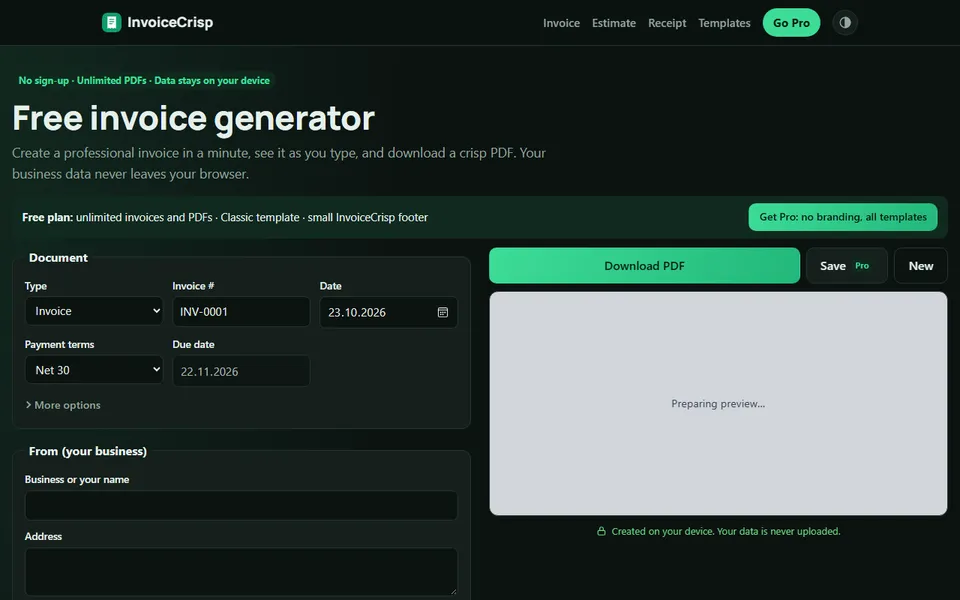960x600 pixels.
Task: Click the InvoiceCrisp brand name link
Action: (170, 23)
